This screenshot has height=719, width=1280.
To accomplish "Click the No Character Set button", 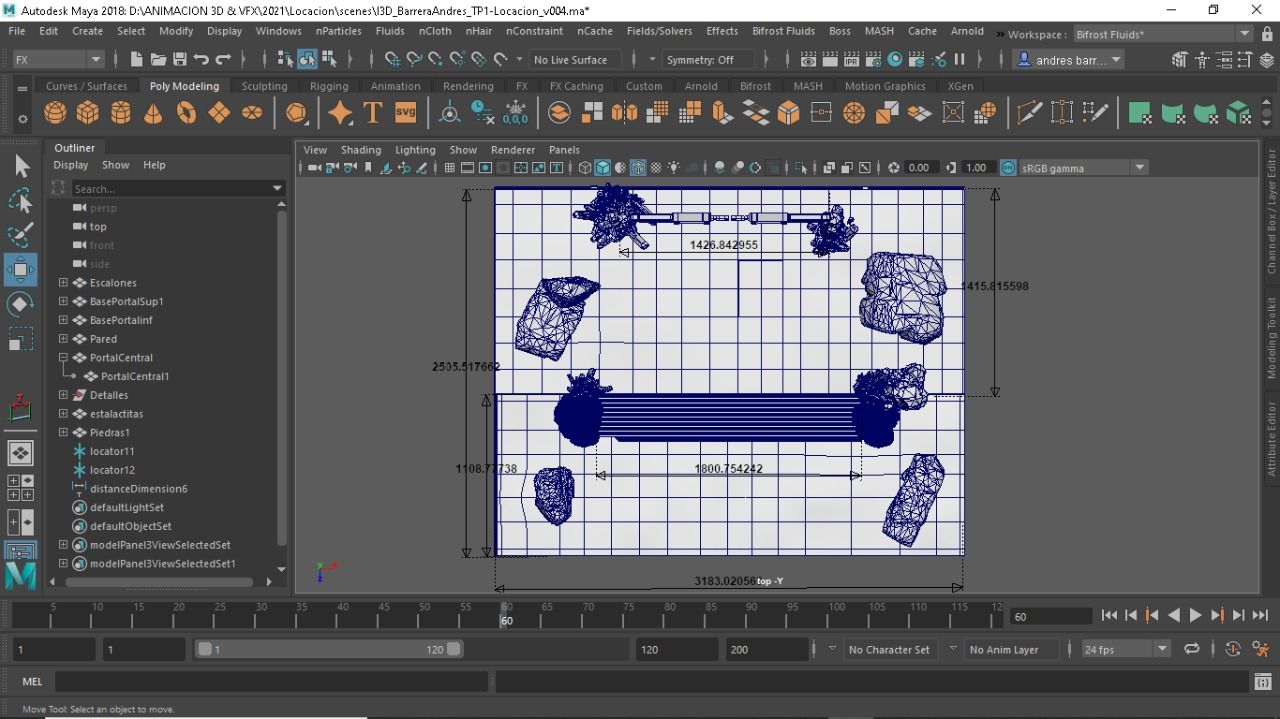I will pos(889,649).
